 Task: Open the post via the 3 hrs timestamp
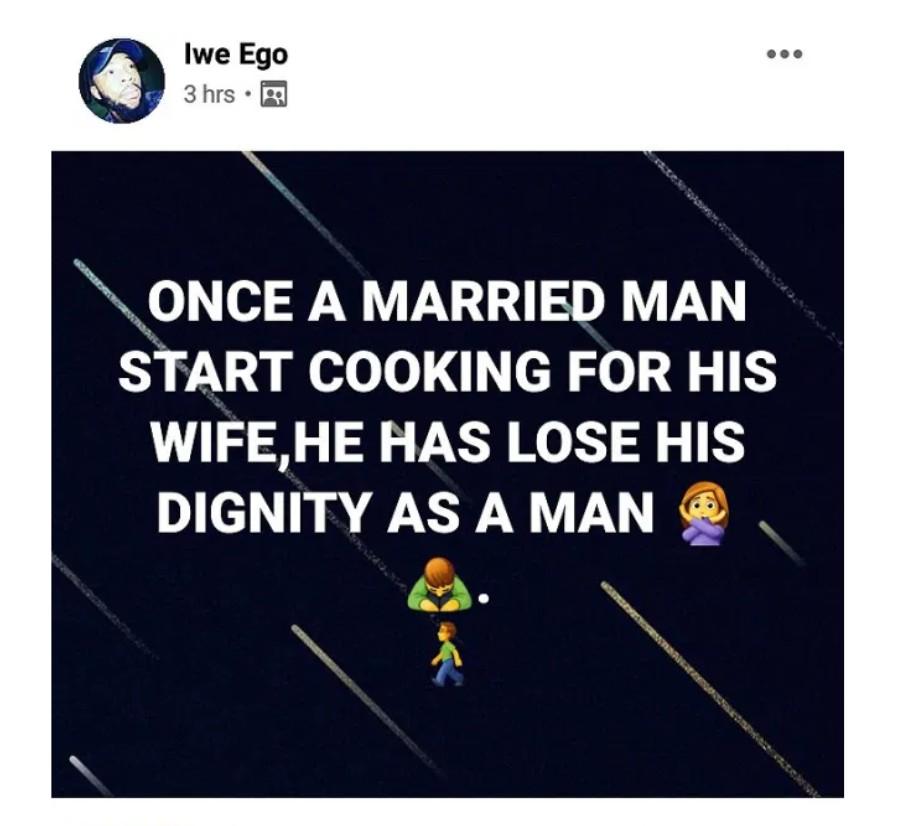210,95
